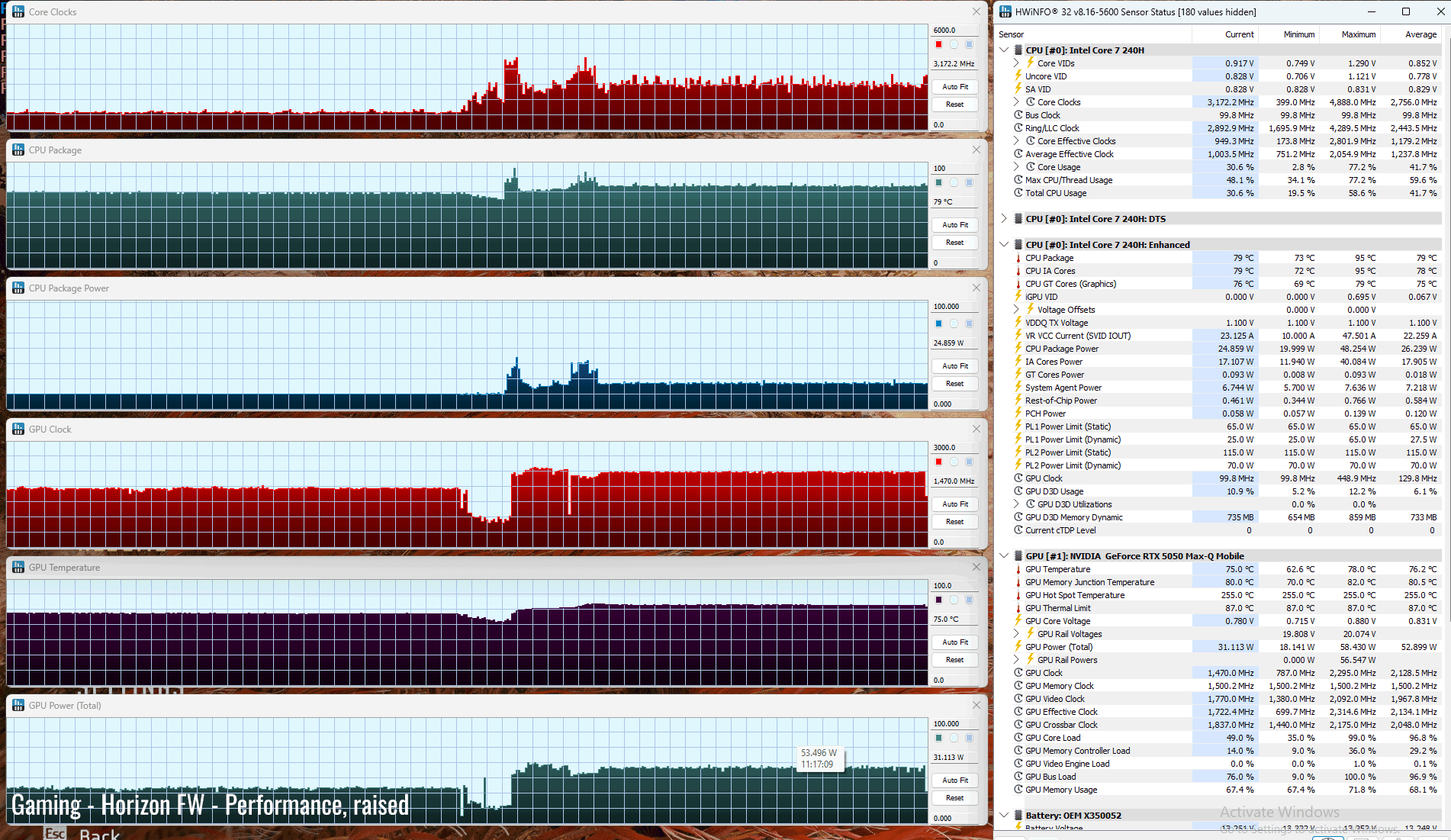Click the Current column header
Screen dimensions: 1451x840
[1225, 34]
